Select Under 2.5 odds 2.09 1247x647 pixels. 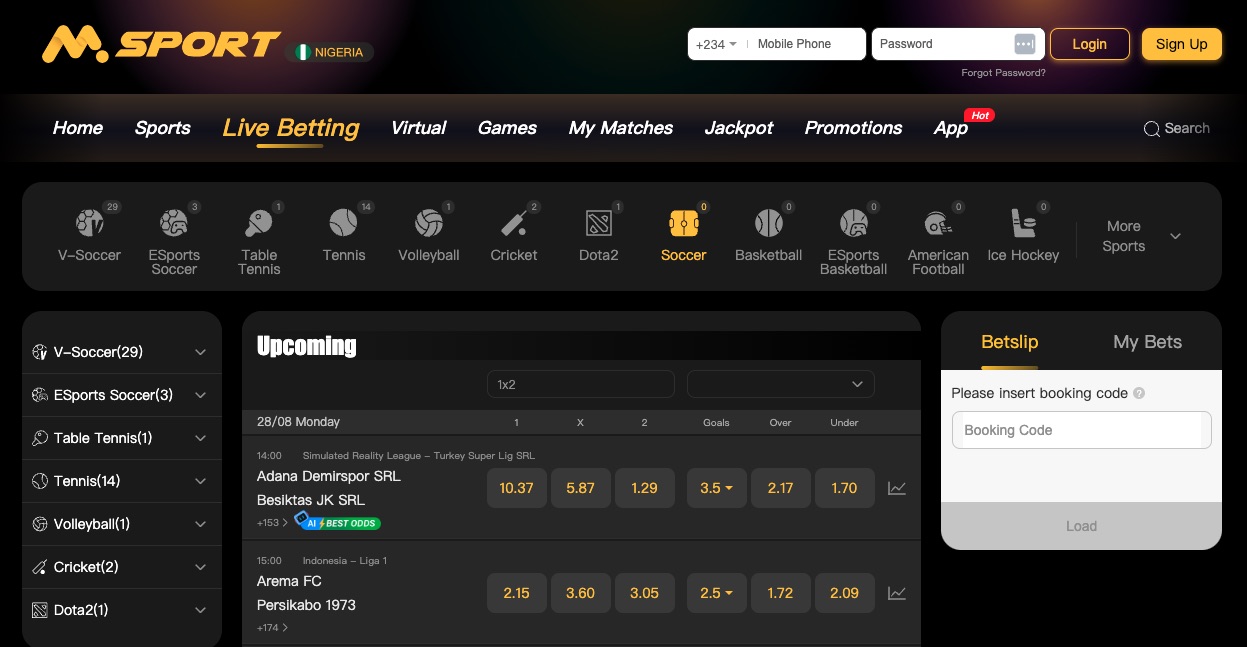tap(844, 593)
